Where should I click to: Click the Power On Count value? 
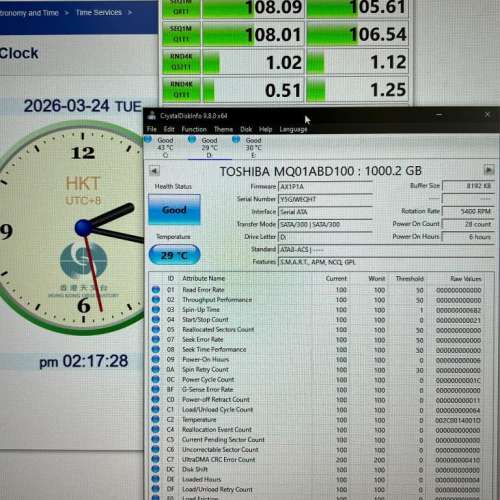[x=468, y=224]
